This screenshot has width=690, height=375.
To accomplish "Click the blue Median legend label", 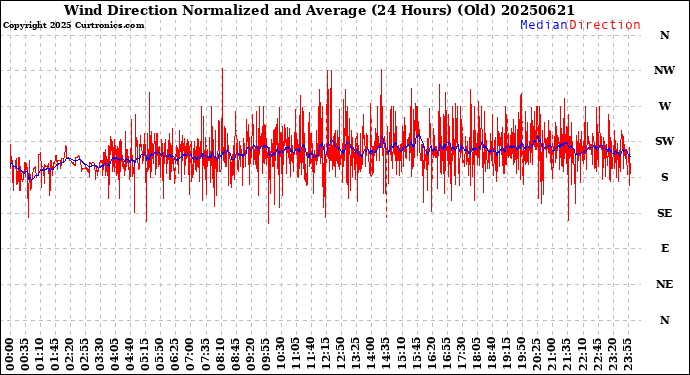I will point(544,25).
